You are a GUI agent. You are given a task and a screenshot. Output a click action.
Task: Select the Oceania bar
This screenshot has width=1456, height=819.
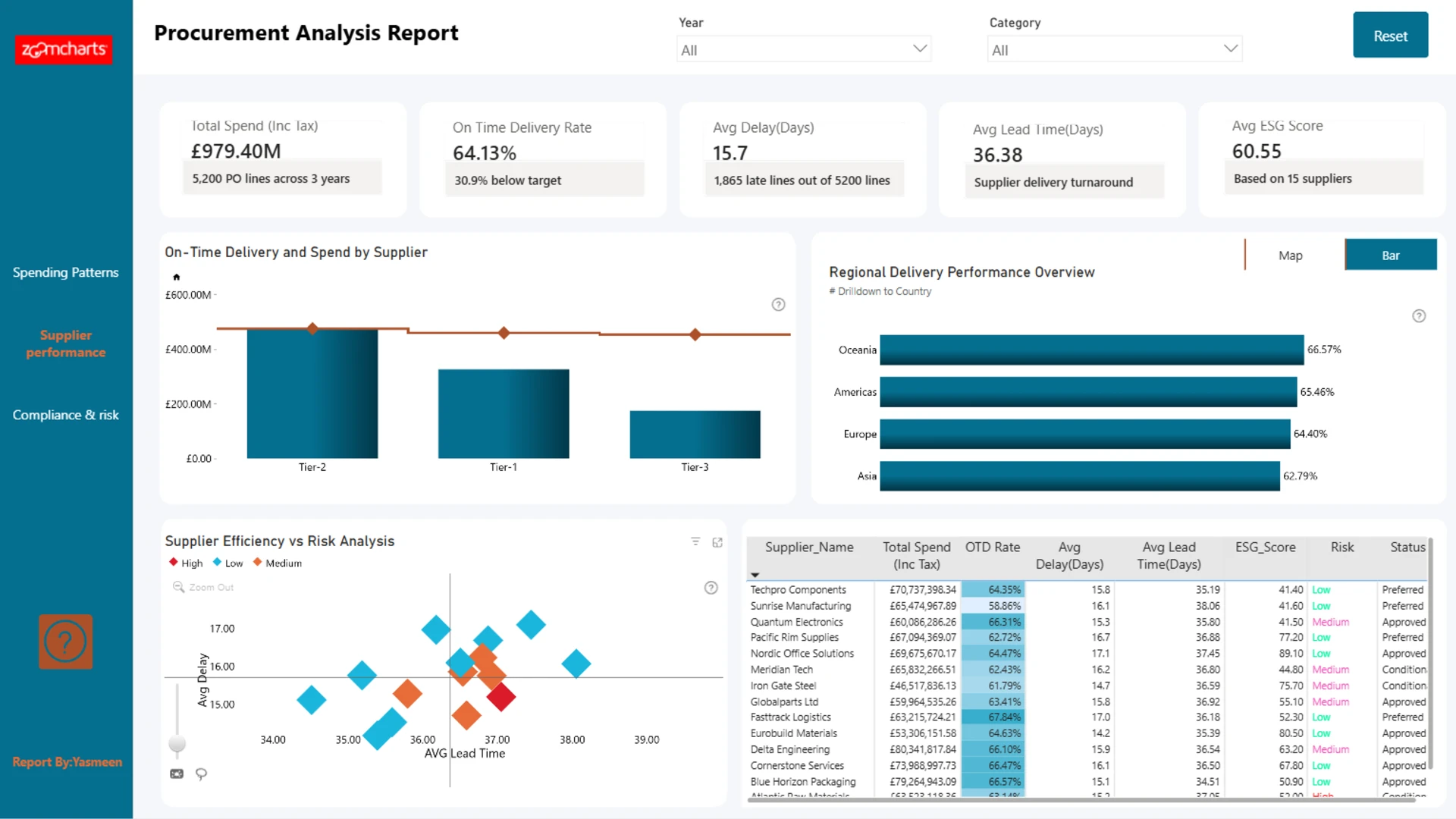click(x=1092, y=350)
